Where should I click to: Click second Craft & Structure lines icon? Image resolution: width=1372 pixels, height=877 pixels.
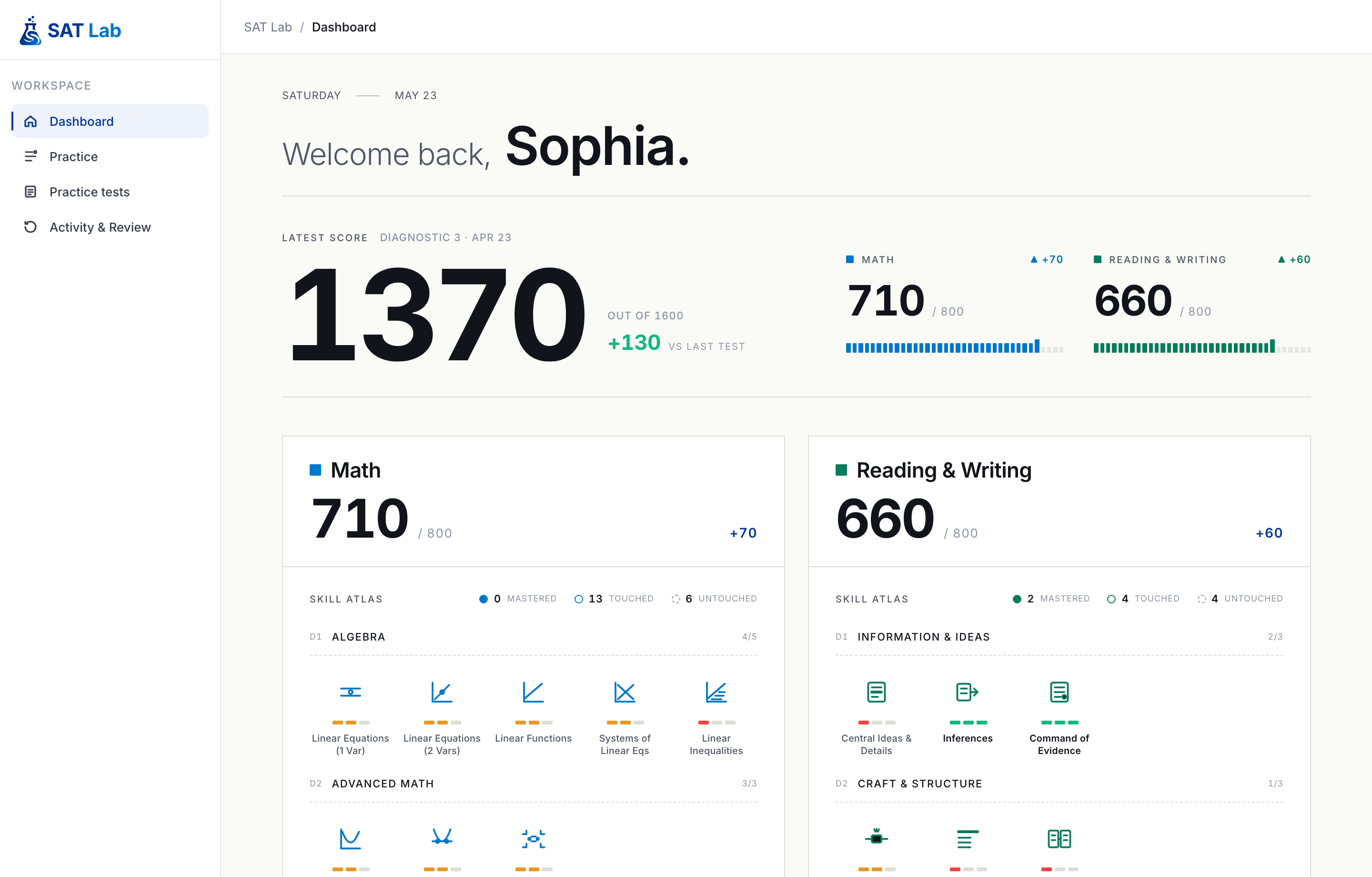coord(968,839)
